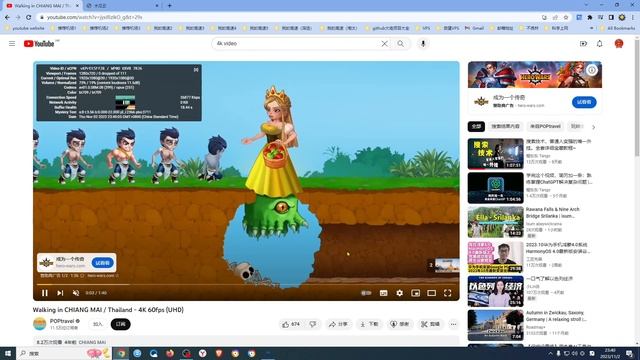Close the stats for nerds overlay
Viewport: 640px width, 360px height.
coord(196,70)
